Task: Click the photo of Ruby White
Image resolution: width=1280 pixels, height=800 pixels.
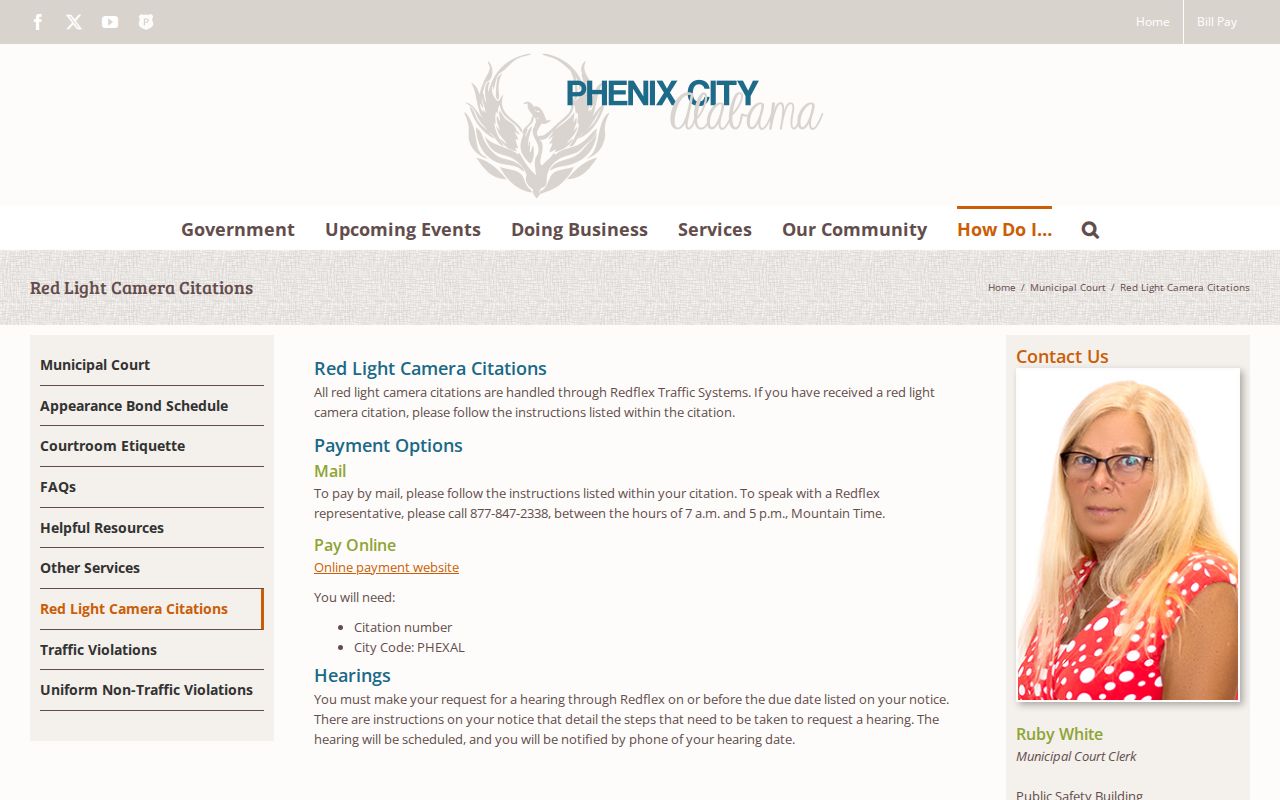Action: [1128, 534]
